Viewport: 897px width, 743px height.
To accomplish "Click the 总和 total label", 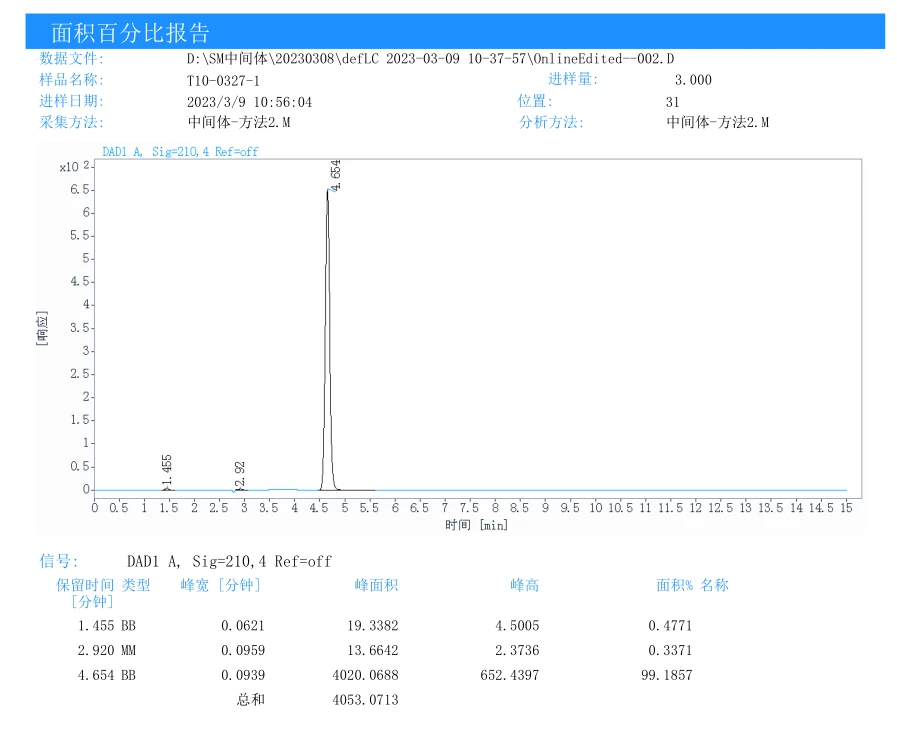I will (251, 700).
